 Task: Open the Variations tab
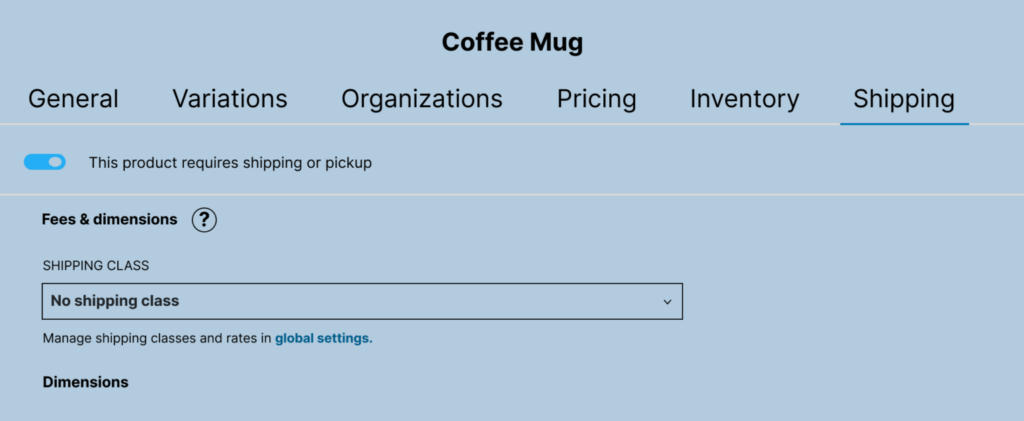(x=230, y=99)
